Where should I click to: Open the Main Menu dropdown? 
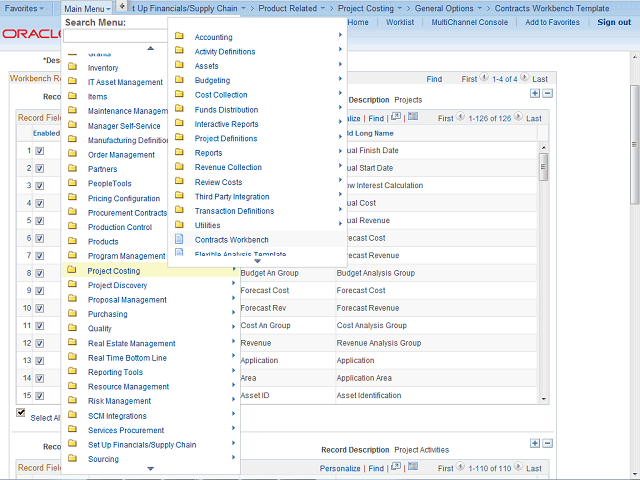[87, 9]
